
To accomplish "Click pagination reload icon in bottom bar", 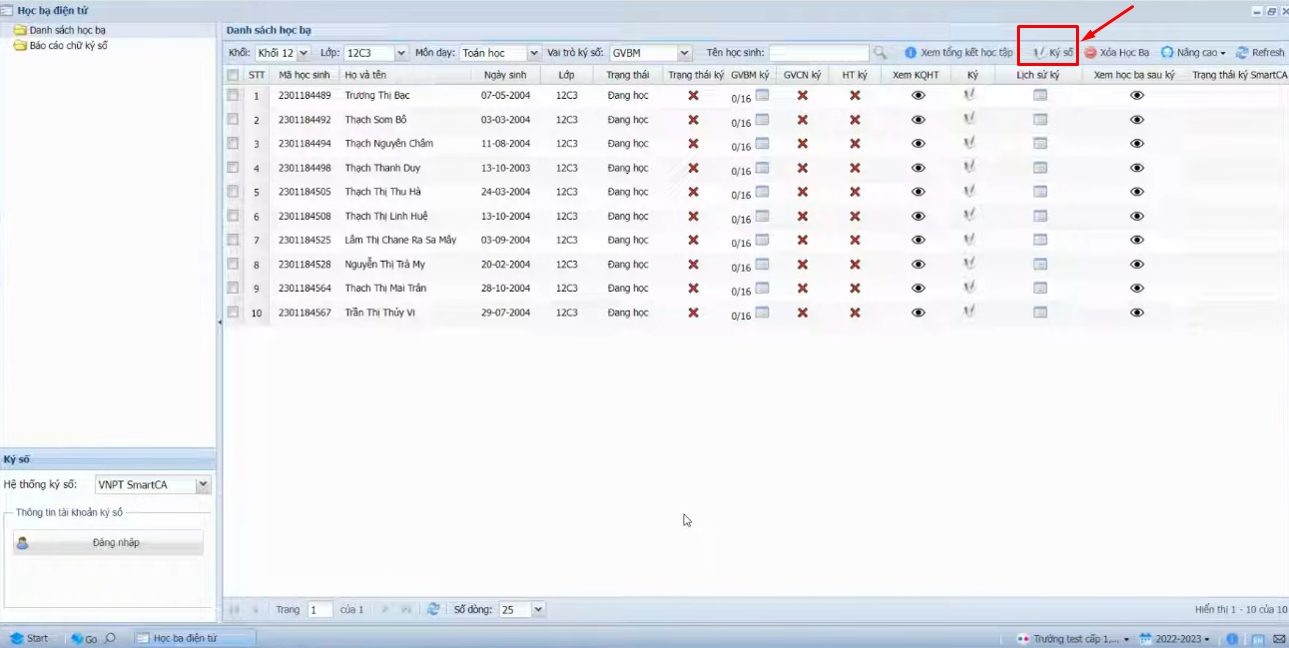I will [x=433, y=608].
